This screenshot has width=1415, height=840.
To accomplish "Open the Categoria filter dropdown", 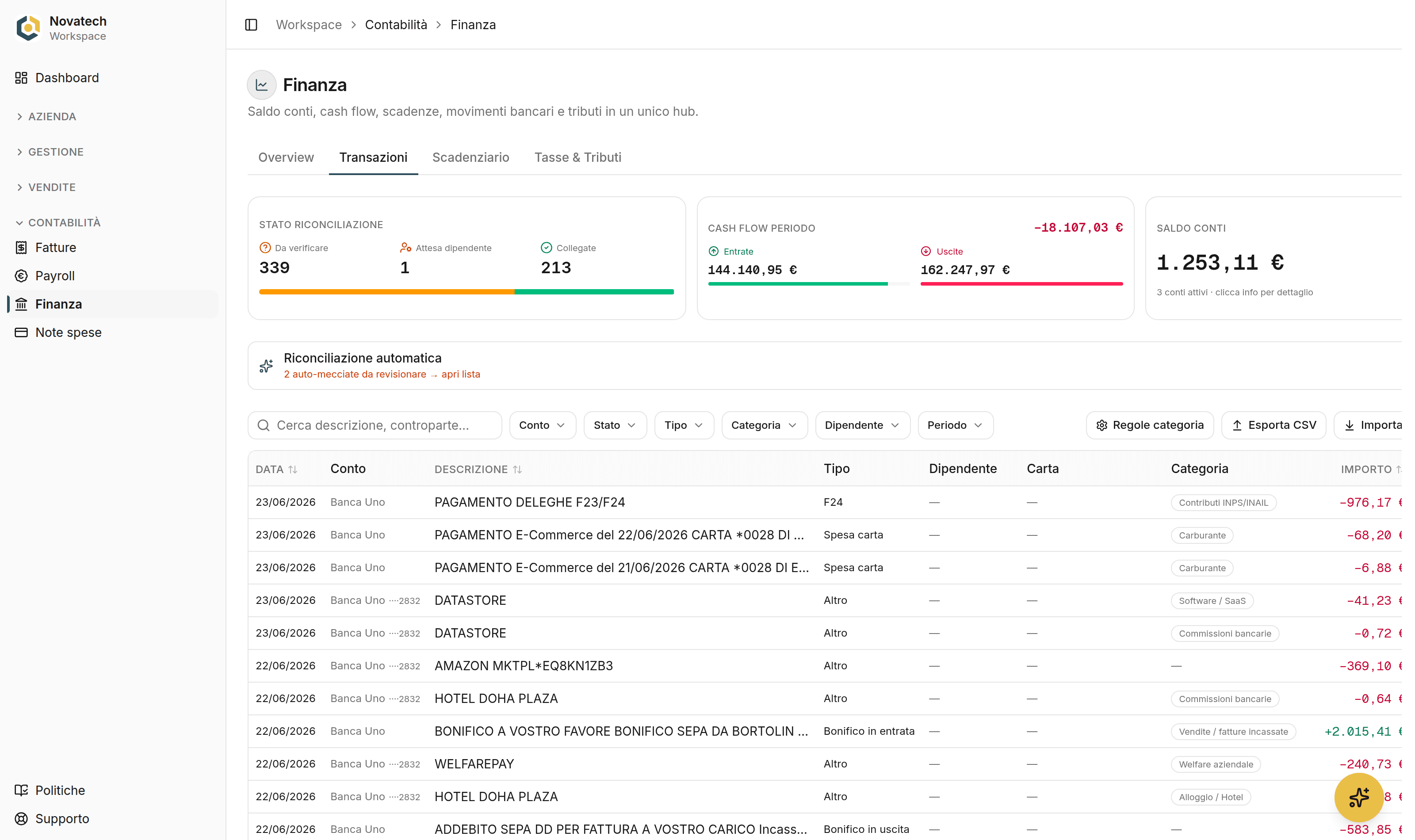I will point(764,425).
